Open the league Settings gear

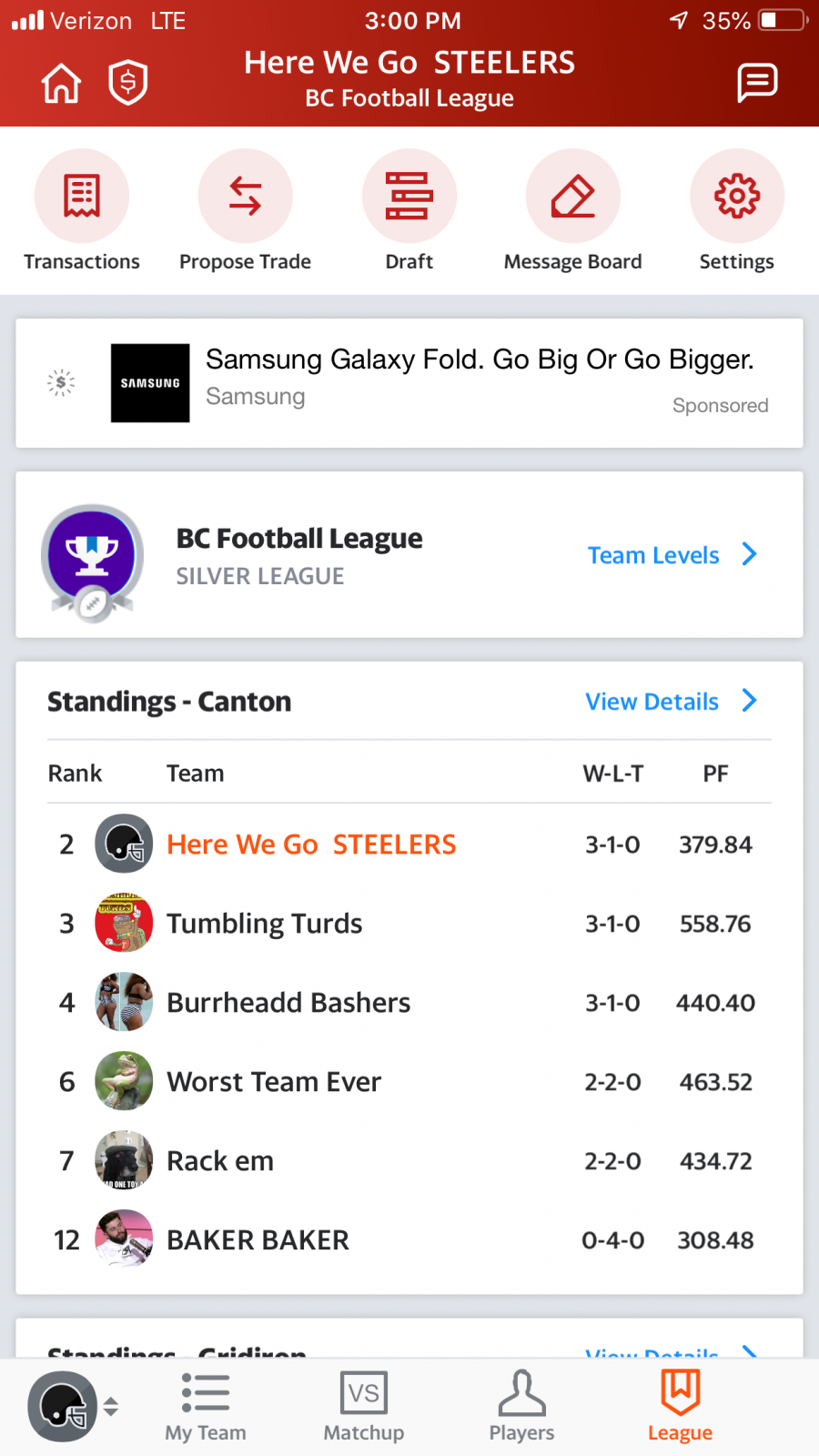pyautogui.click(x=737, y=196)
